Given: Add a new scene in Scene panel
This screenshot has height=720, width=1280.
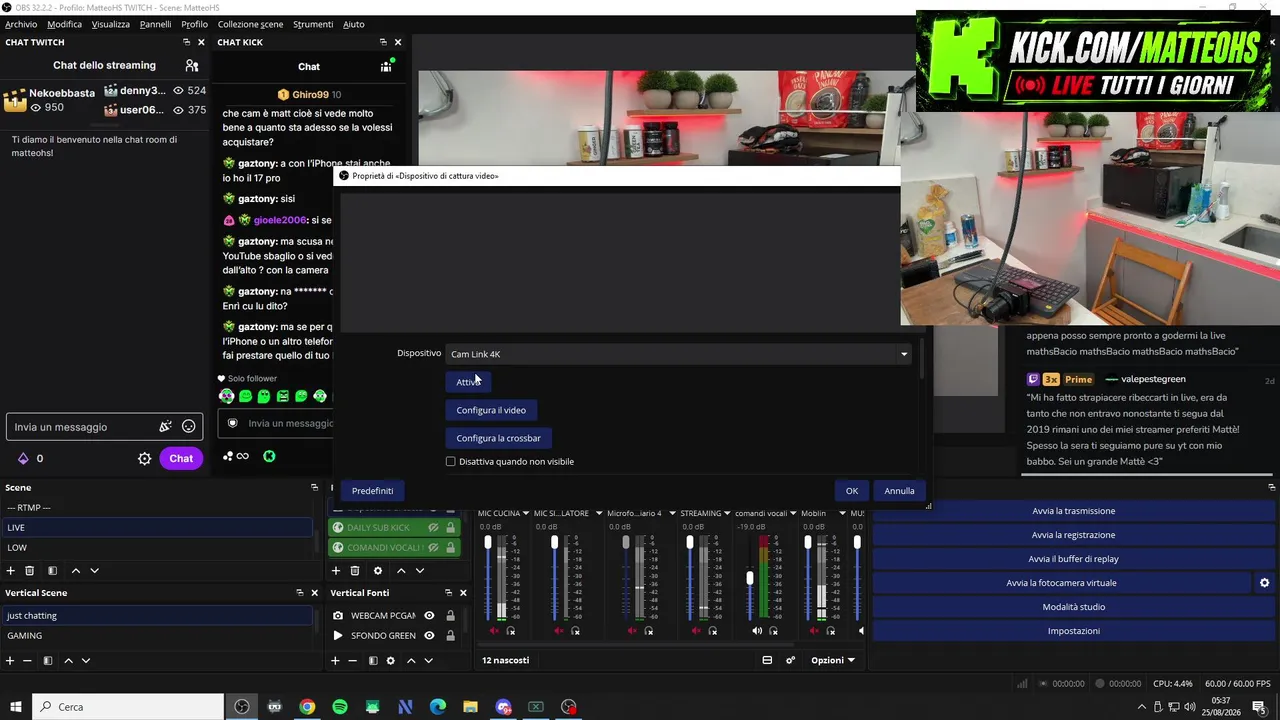Looking at the screenshot, I should tap(11, 570).
